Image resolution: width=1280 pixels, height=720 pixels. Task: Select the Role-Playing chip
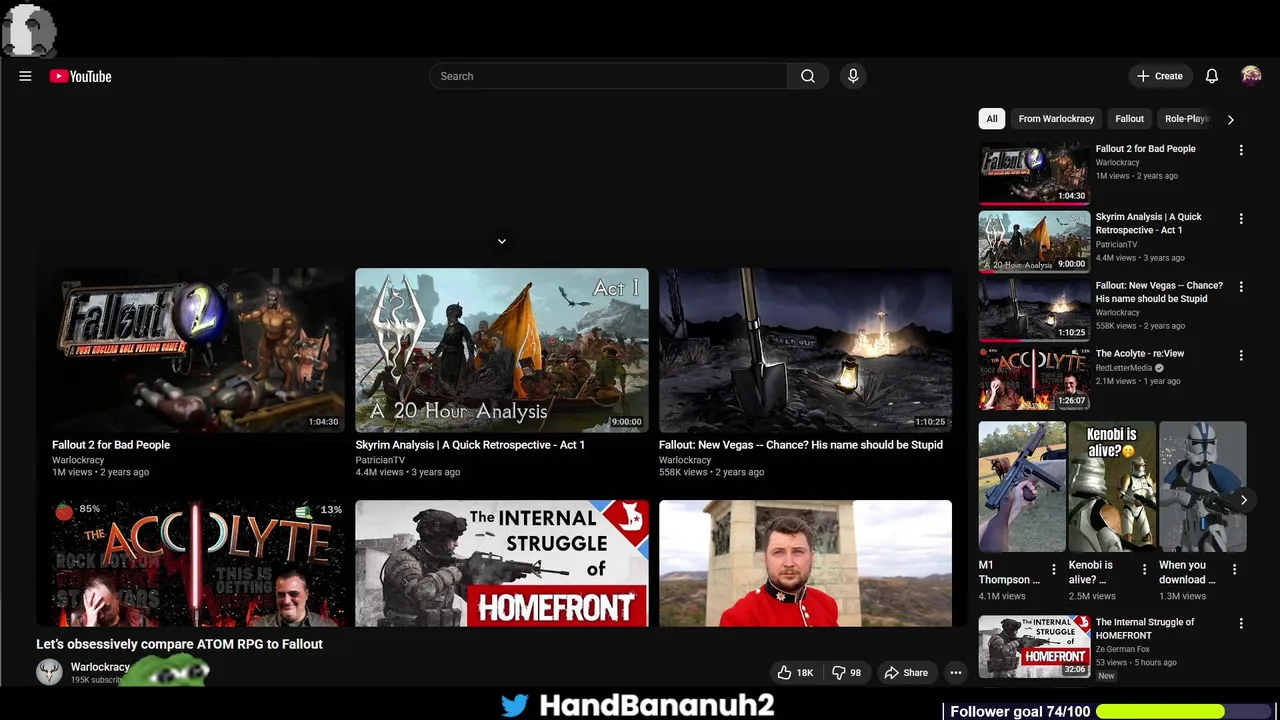coord(1187,119)
